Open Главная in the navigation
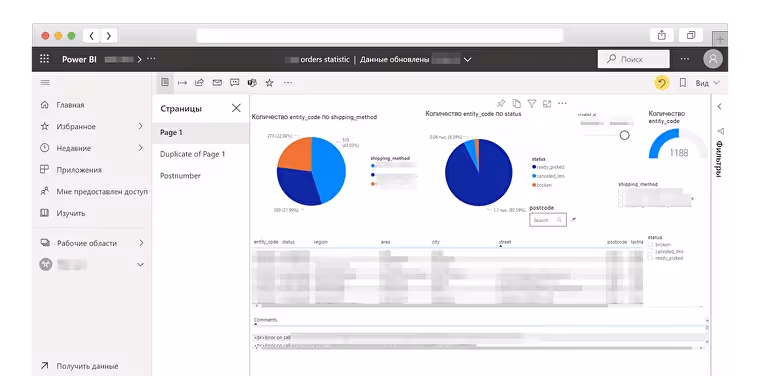This screenshot has width=760, height=376. (x=70, y=105)
